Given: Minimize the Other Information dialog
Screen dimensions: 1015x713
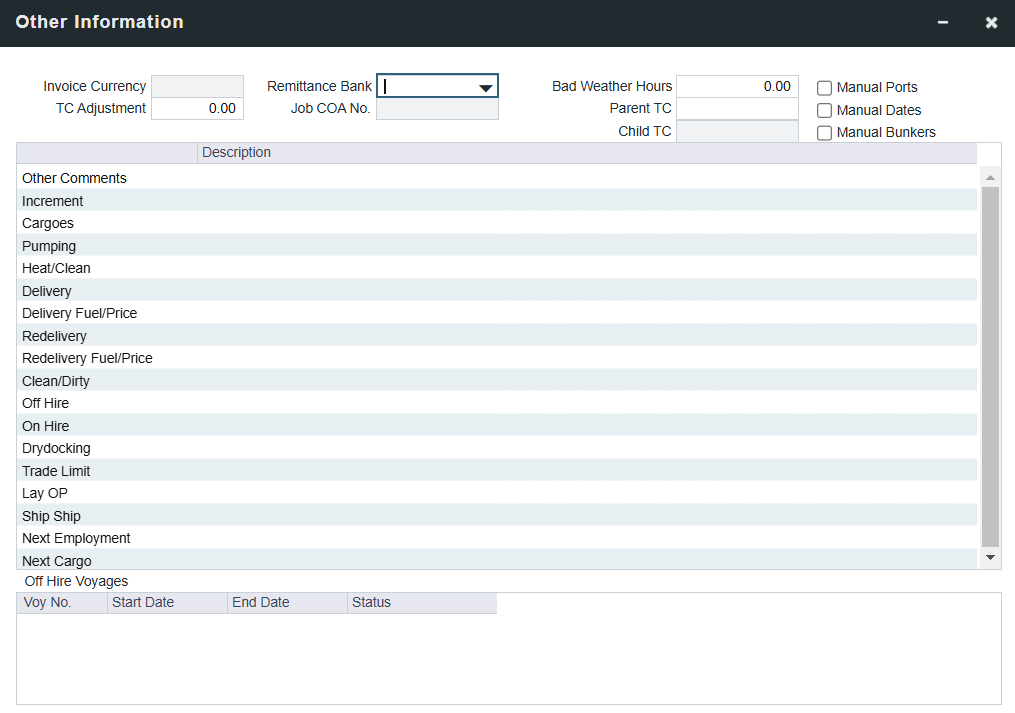Looking at the screenshot, I should point(942,22).
